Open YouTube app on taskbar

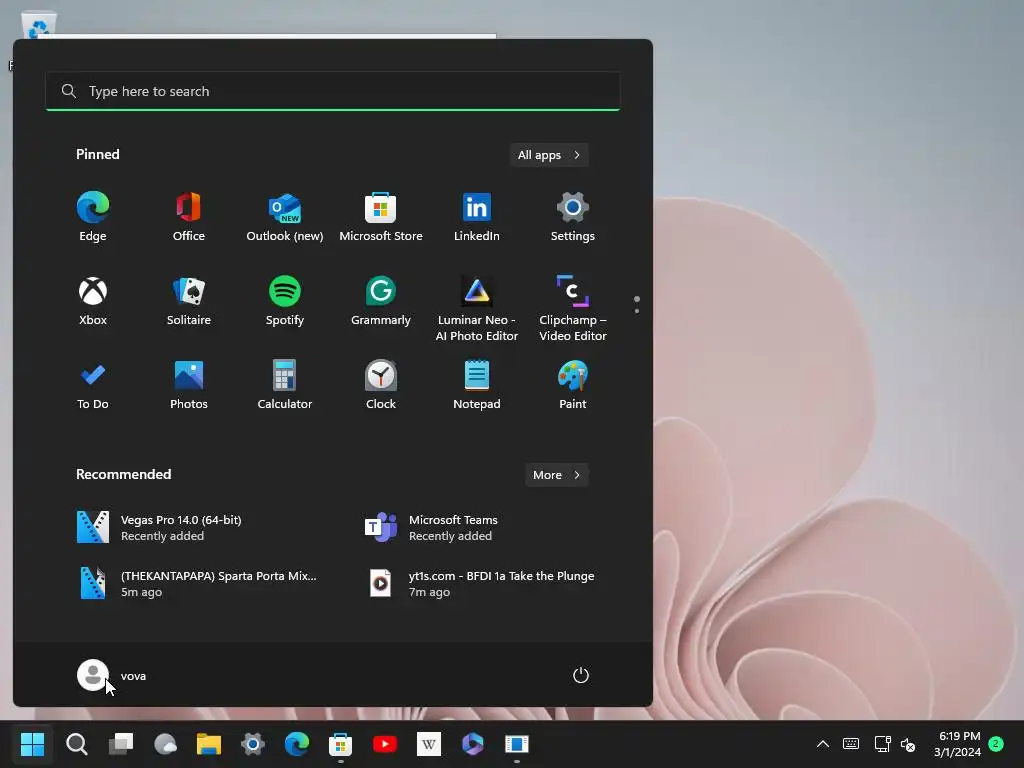pos(385,744)
